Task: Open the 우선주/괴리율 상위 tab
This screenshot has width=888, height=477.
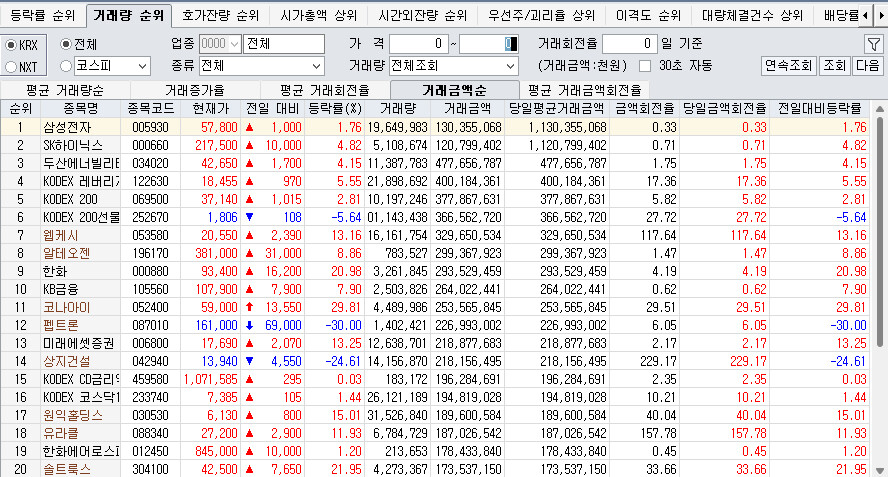Action: (x=541, y=16)
